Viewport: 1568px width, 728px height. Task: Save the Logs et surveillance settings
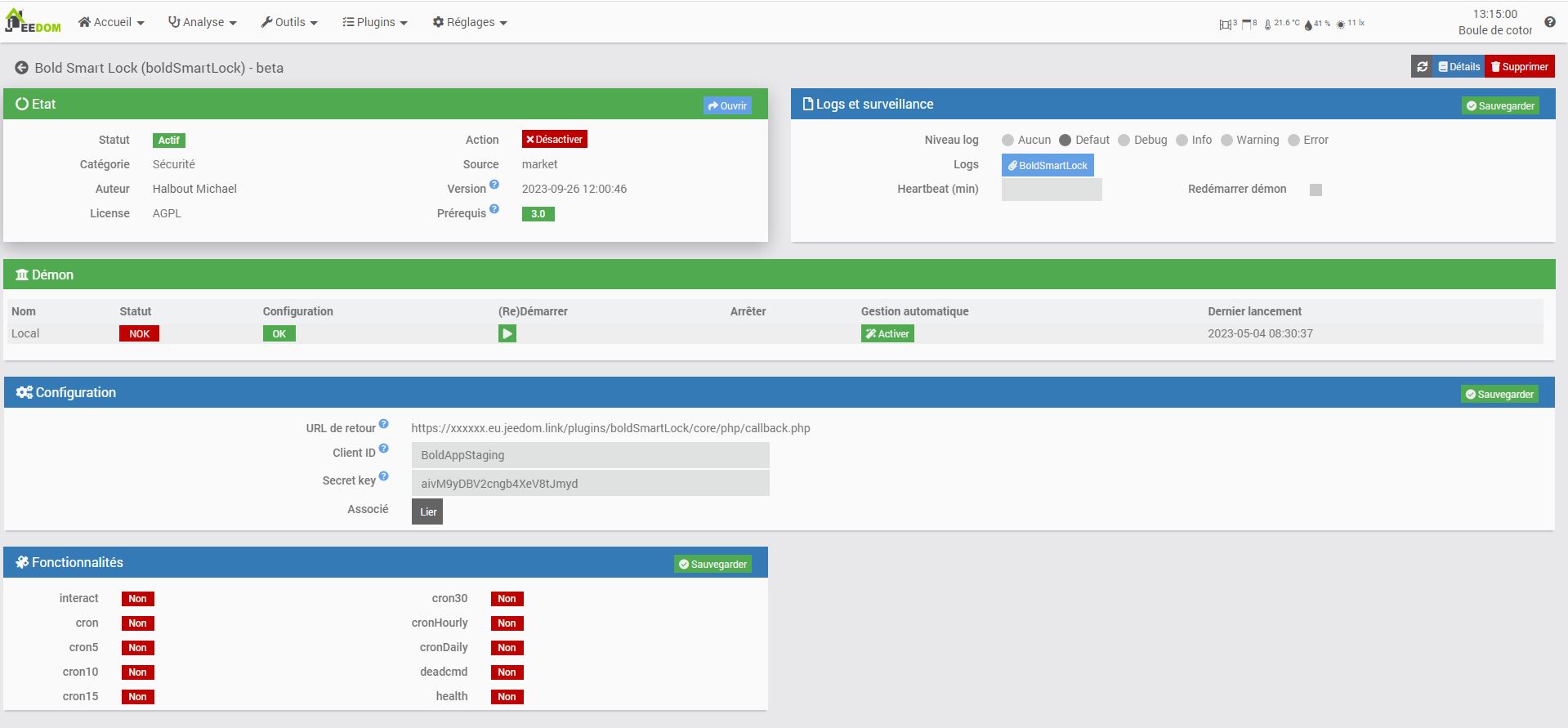point(1500,105)
